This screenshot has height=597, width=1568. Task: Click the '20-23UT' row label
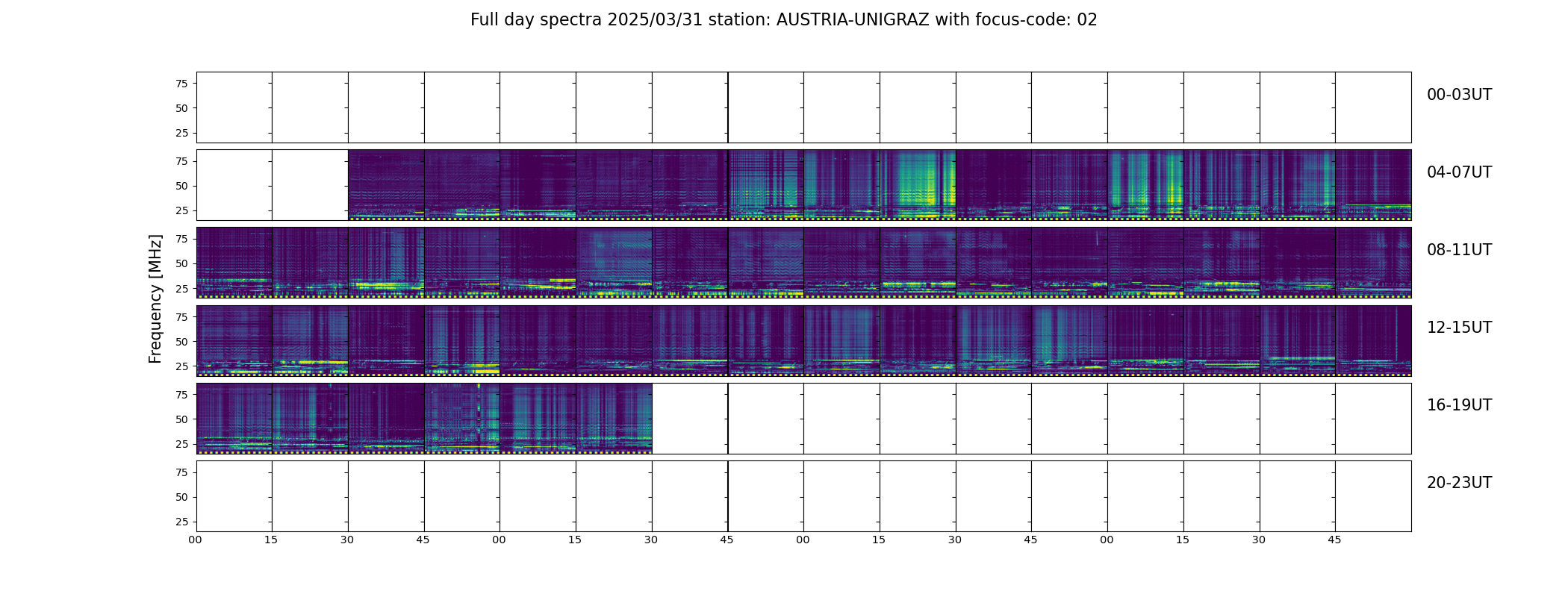[x=1459, y=483]
